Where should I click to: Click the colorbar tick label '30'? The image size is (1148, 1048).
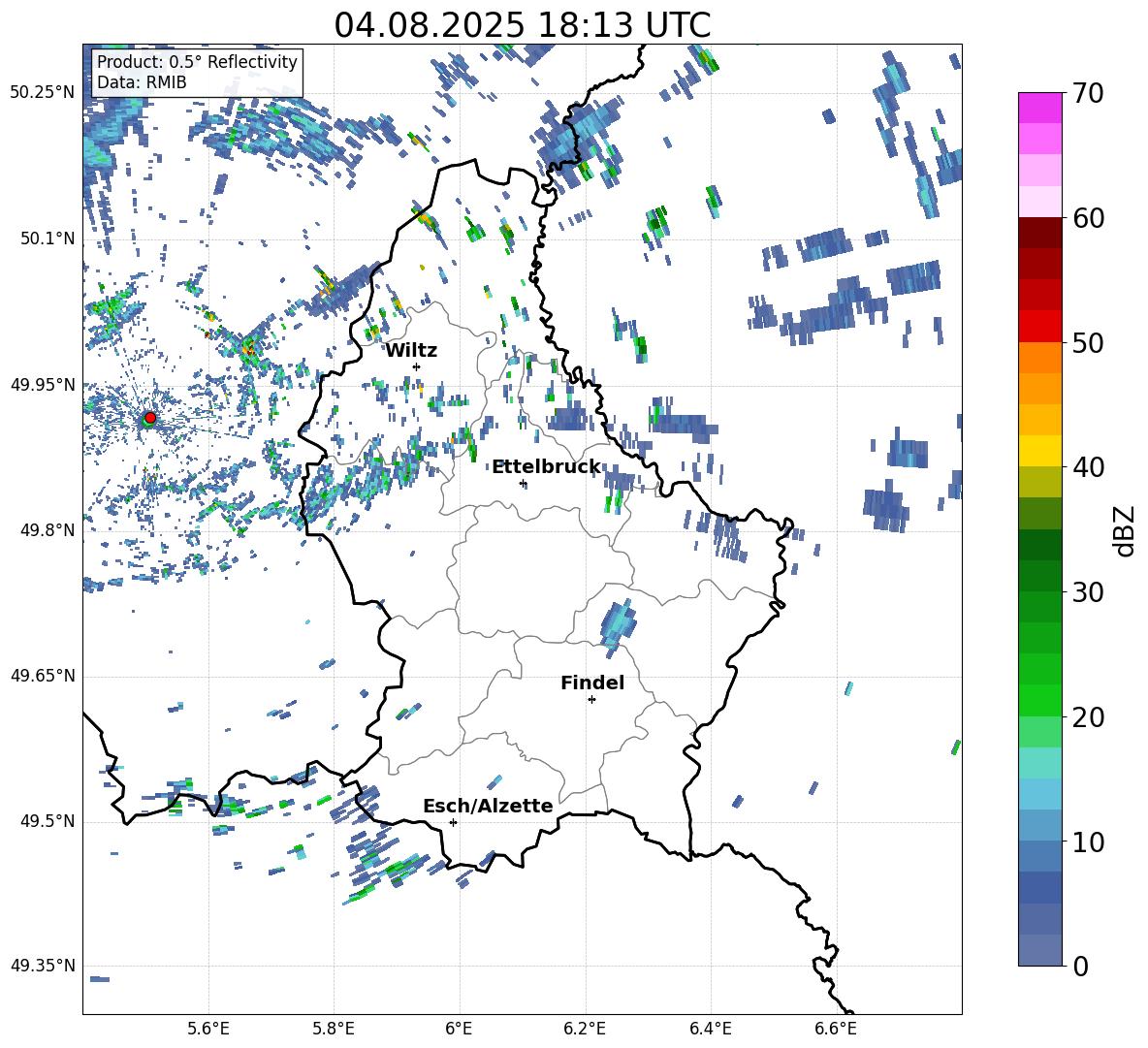click(1088, 592)
